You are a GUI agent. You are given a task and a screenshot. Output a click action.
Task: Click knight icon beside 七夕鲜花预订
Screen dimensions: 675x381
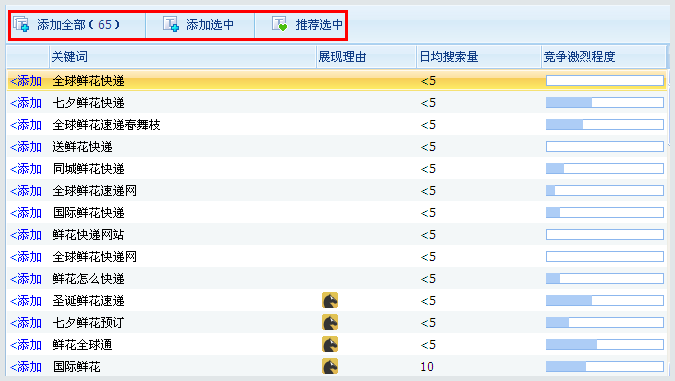point(330,322)
